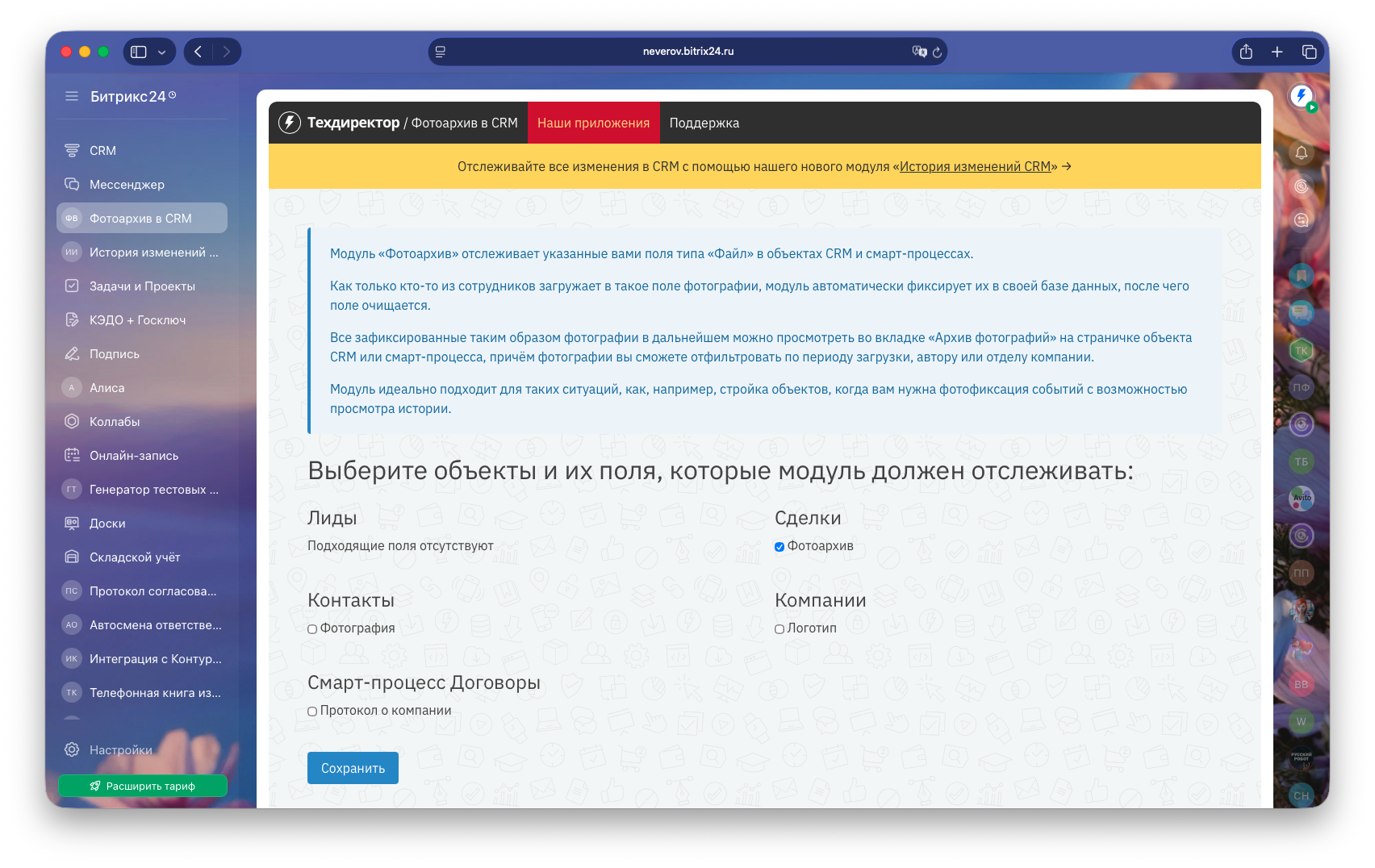This screenshot has width=1375, height=868.
Task: Click the Настройки gear icon
Action: 72,750
